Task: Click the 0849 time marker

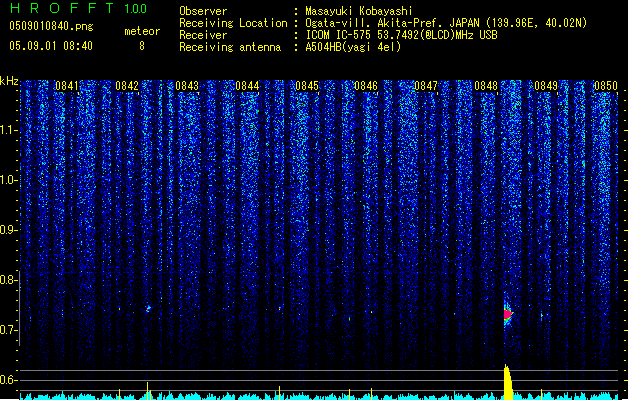Action: [x=546, y=86]
